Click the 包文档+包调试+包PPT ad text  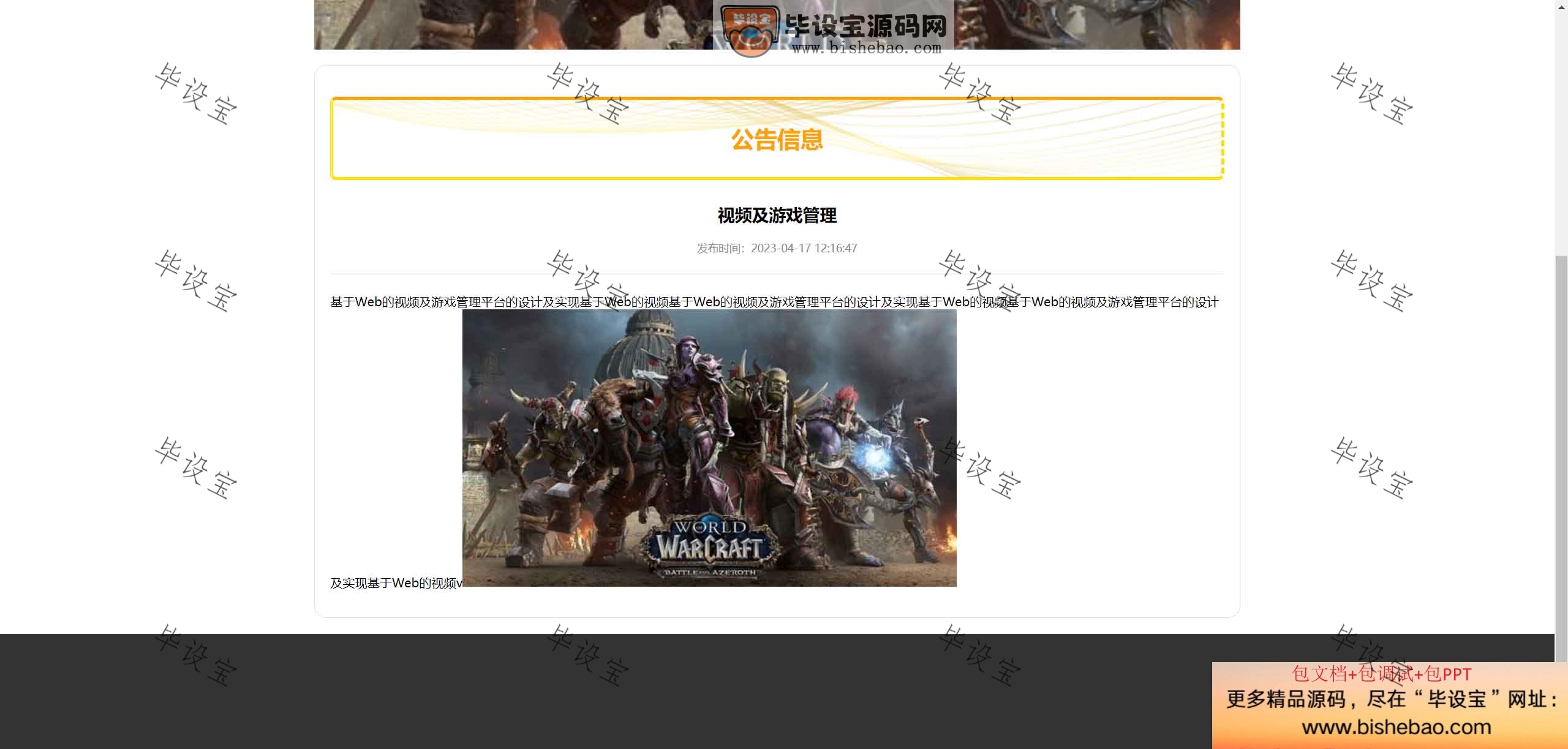(x=1382, y=674)
